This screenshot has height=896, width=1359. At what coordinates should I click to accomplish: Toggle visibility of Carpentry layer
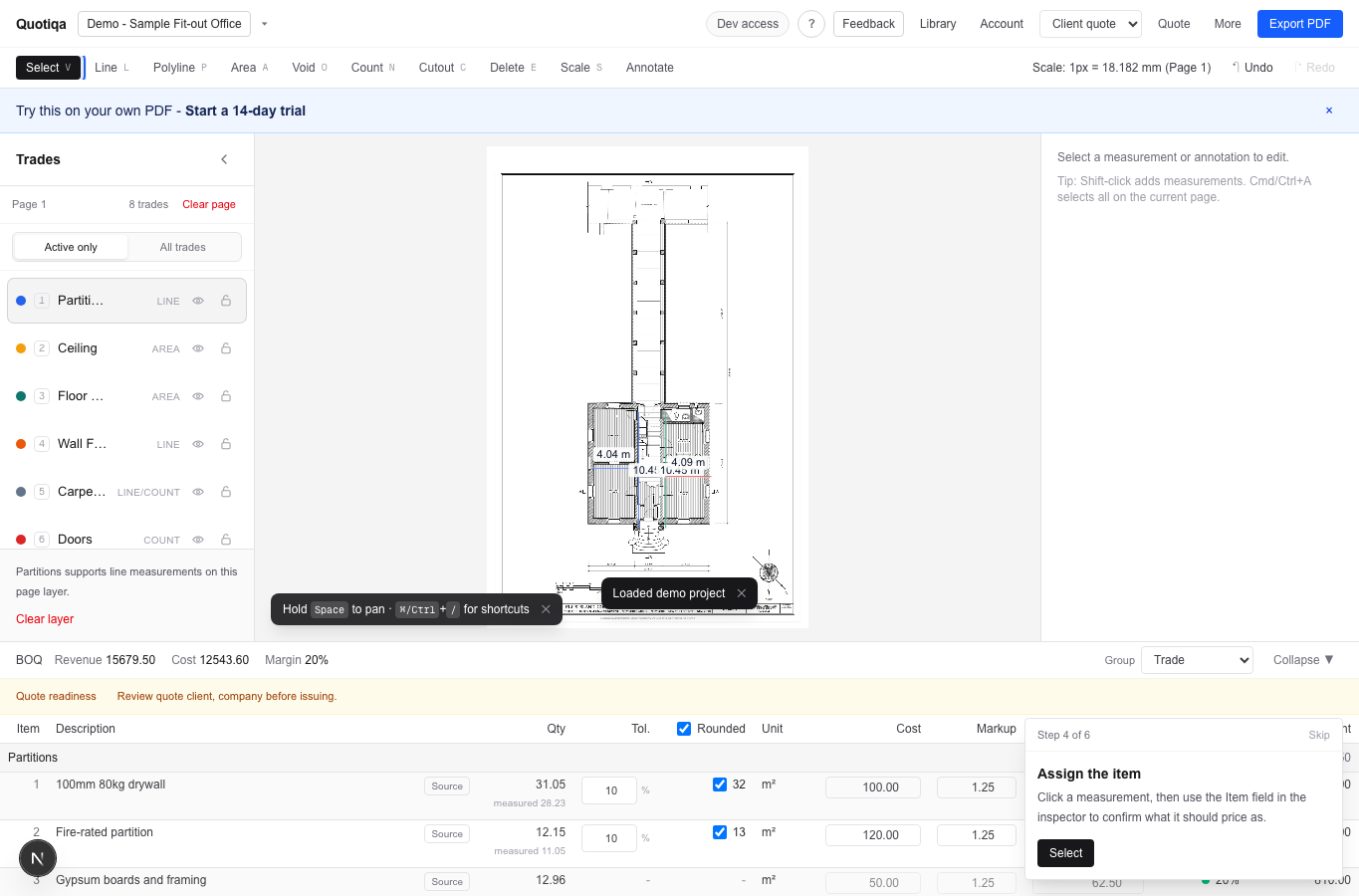(198, 492)
